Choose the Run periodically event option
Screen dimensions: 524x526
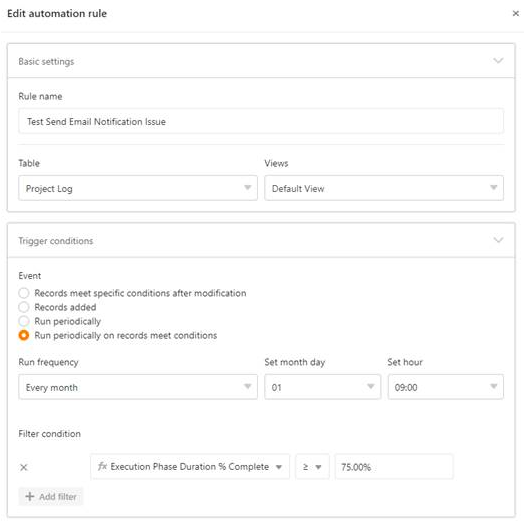point(23,321)
